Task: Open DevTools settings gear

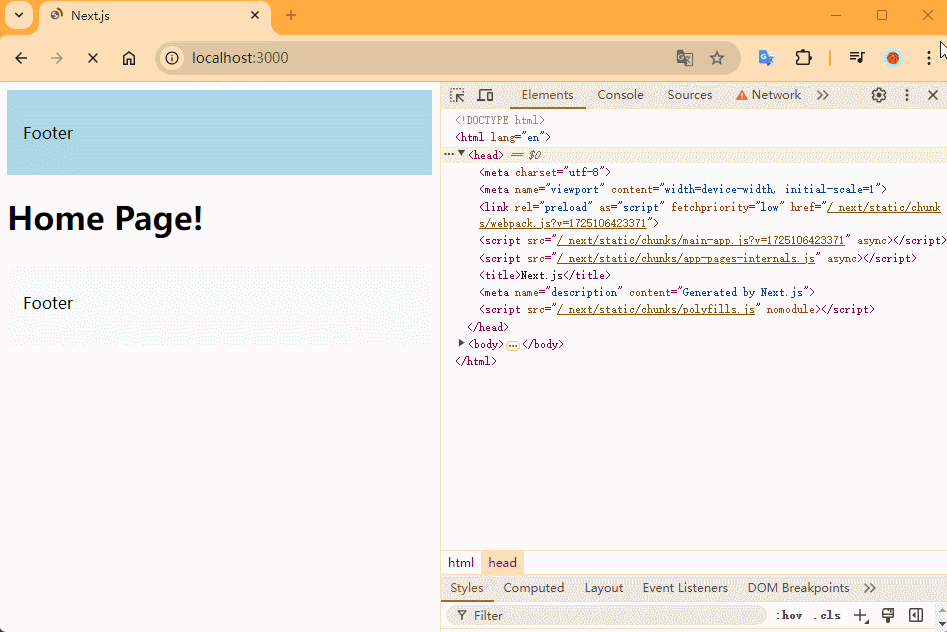Action: point(878,95)
